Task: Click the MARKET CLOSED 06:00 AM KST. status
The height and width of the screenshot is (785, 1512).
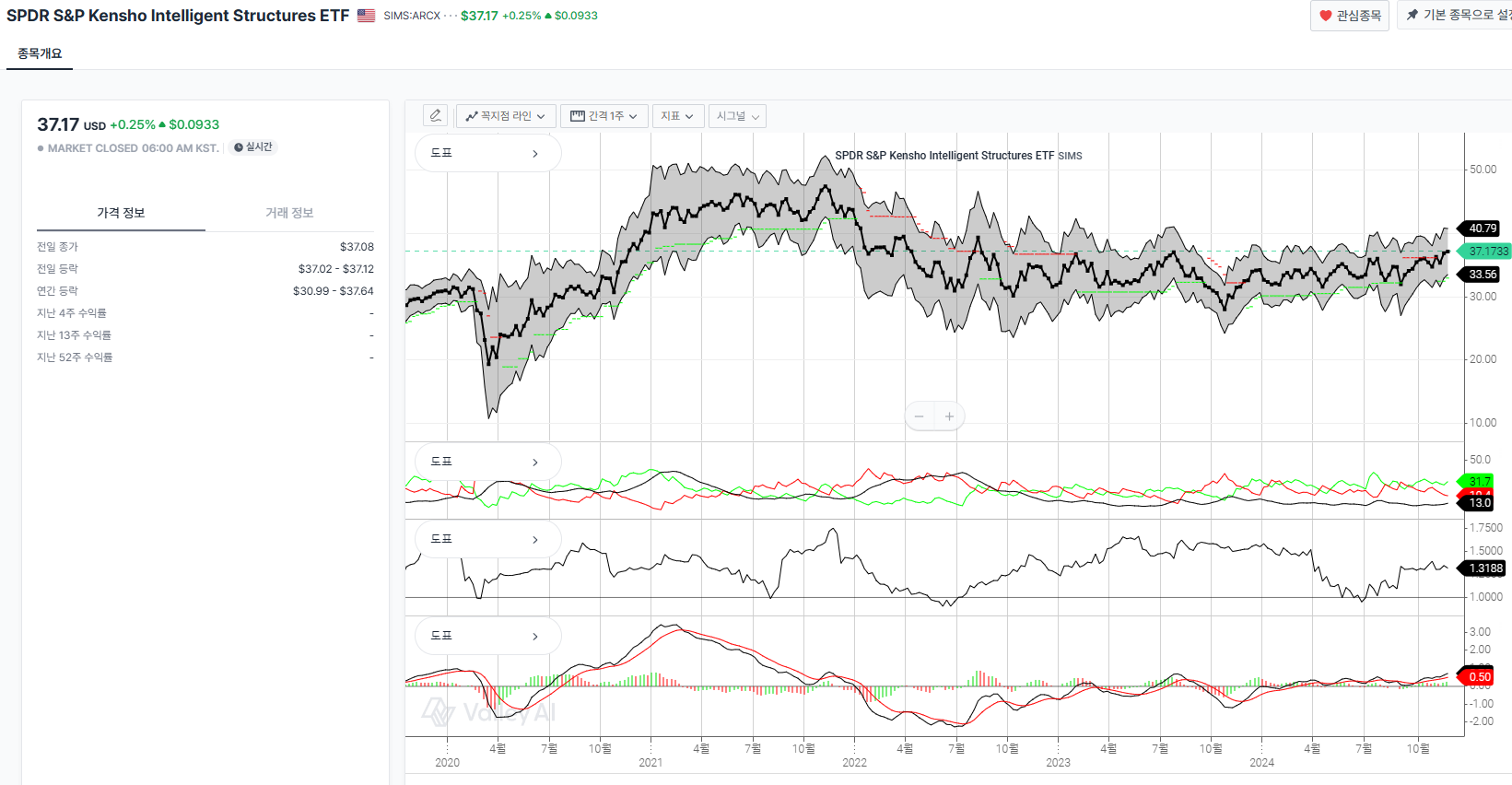Action: point(133,148)
